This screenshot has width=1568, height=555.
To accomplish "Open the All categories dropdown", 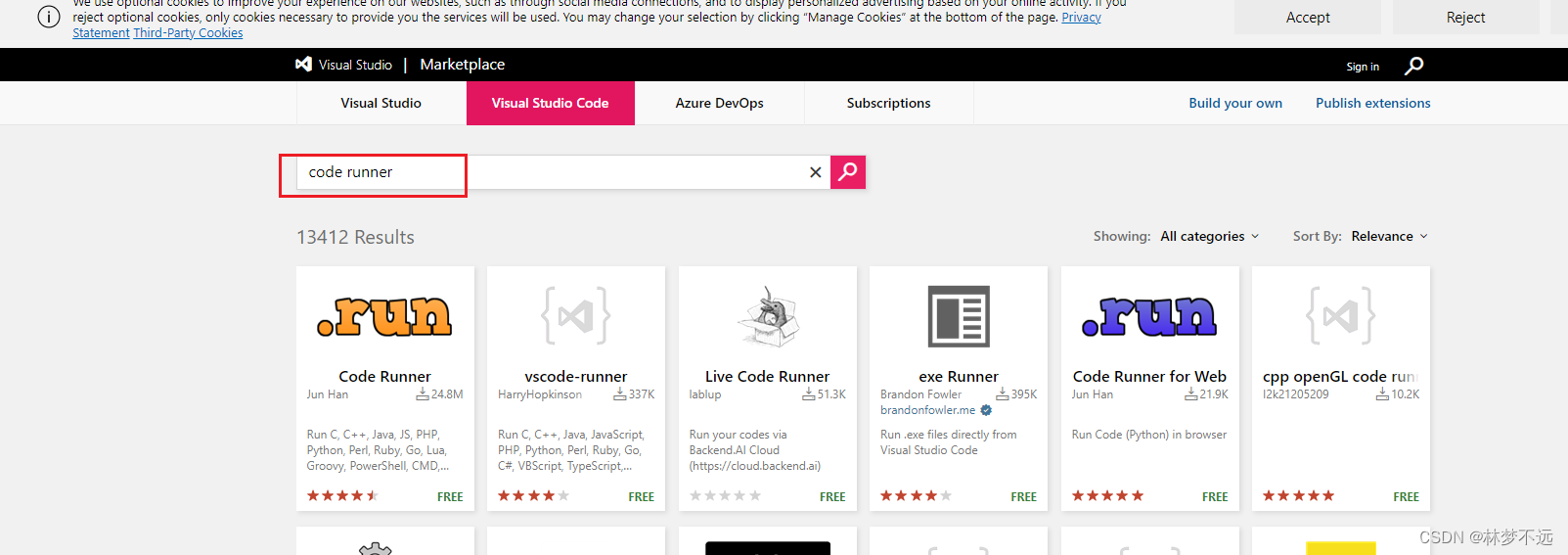I will tap(1210, 236).
